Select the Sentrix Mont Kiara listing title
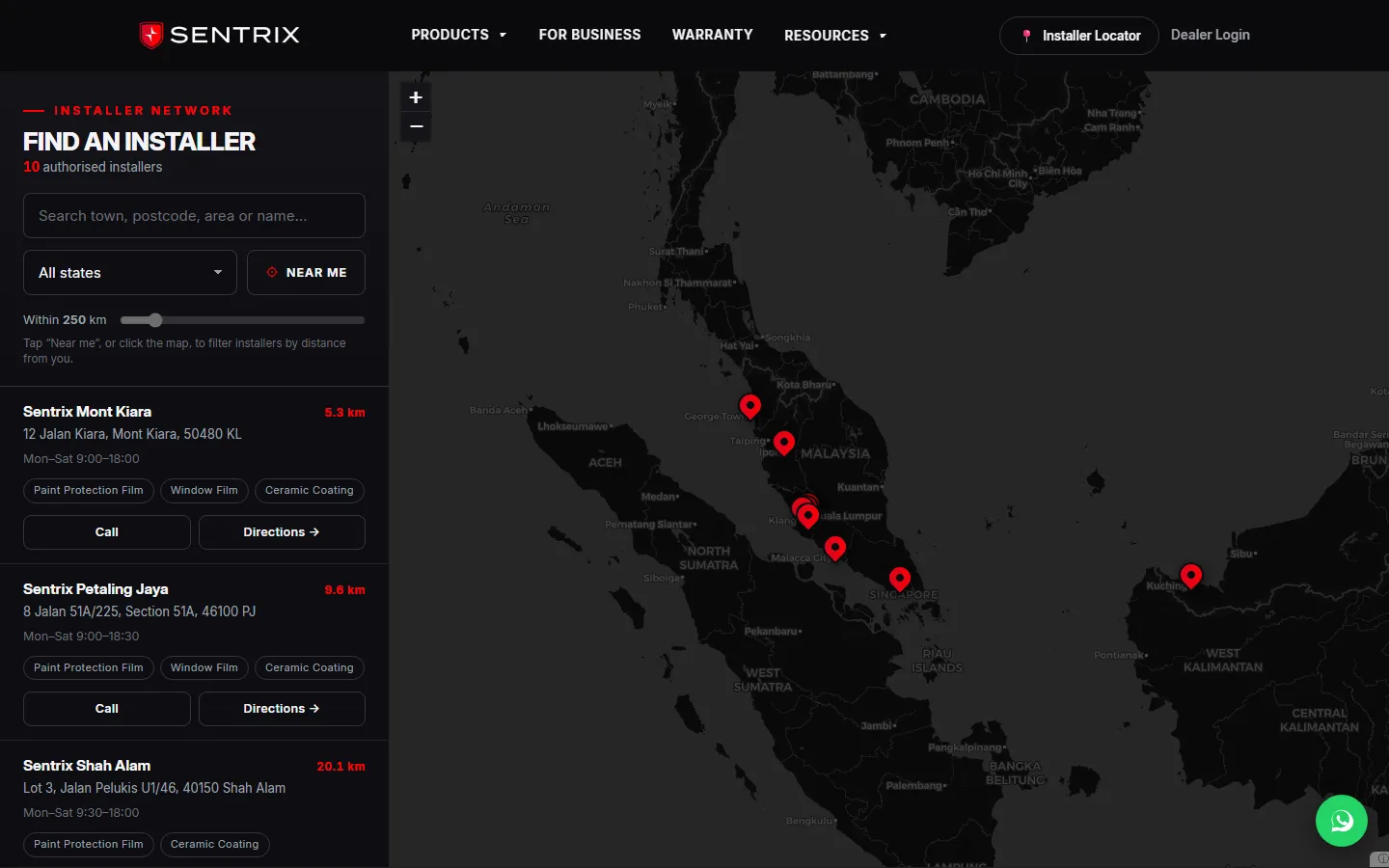Screen dimensions: 1389x868 click(87, 412)
